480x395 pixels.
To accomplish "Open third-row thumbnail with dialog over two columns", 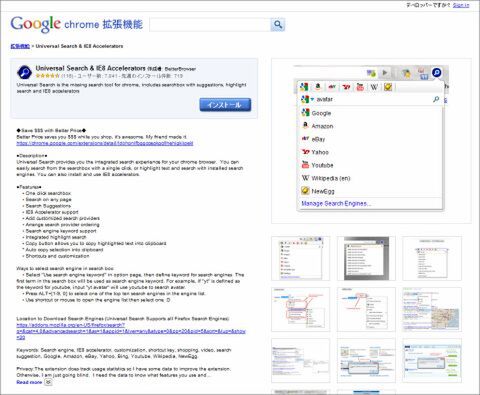I will coord(366,361).
